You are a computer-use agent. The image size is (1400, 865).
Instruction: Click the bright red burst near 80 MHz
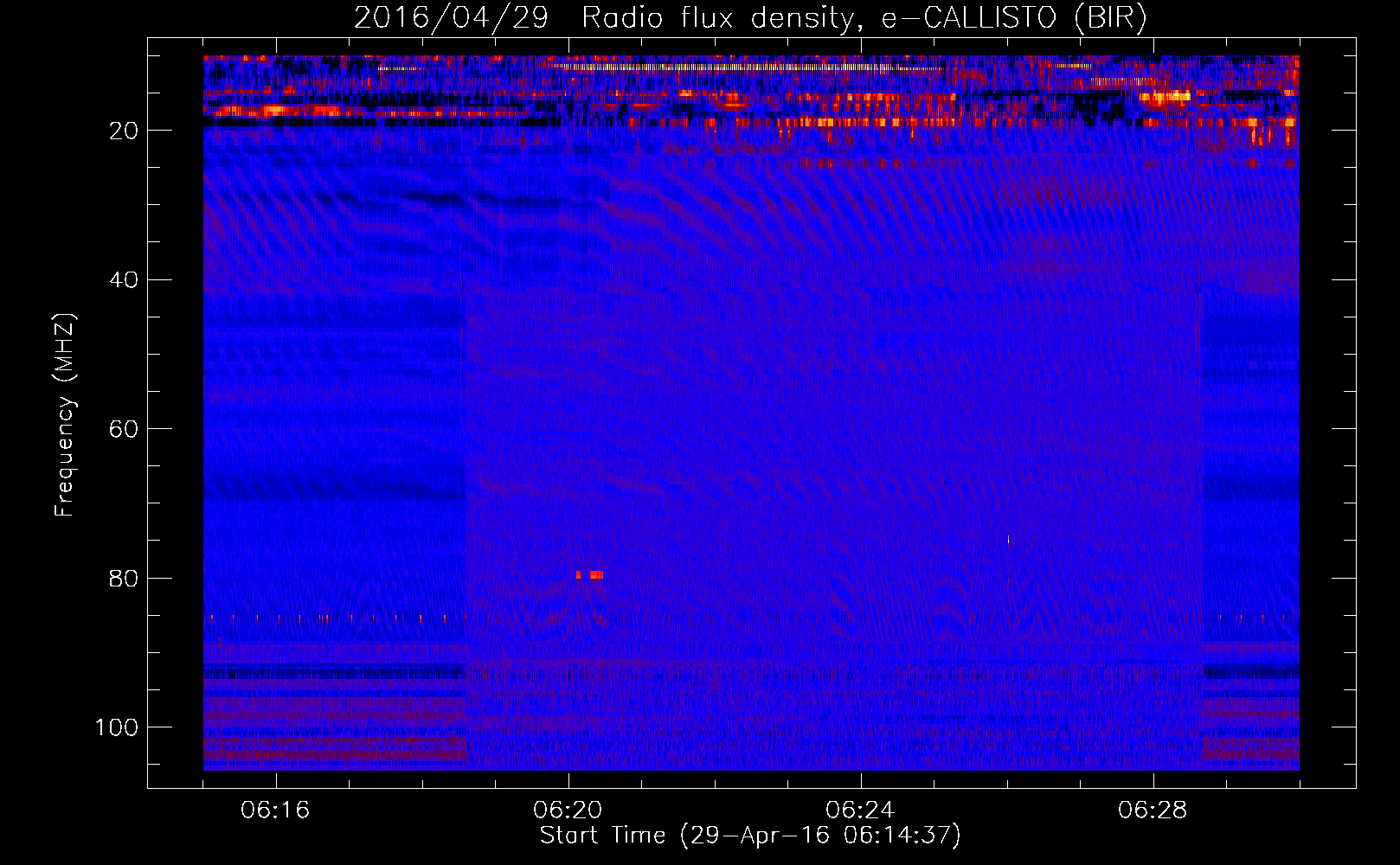click(590, 574)
